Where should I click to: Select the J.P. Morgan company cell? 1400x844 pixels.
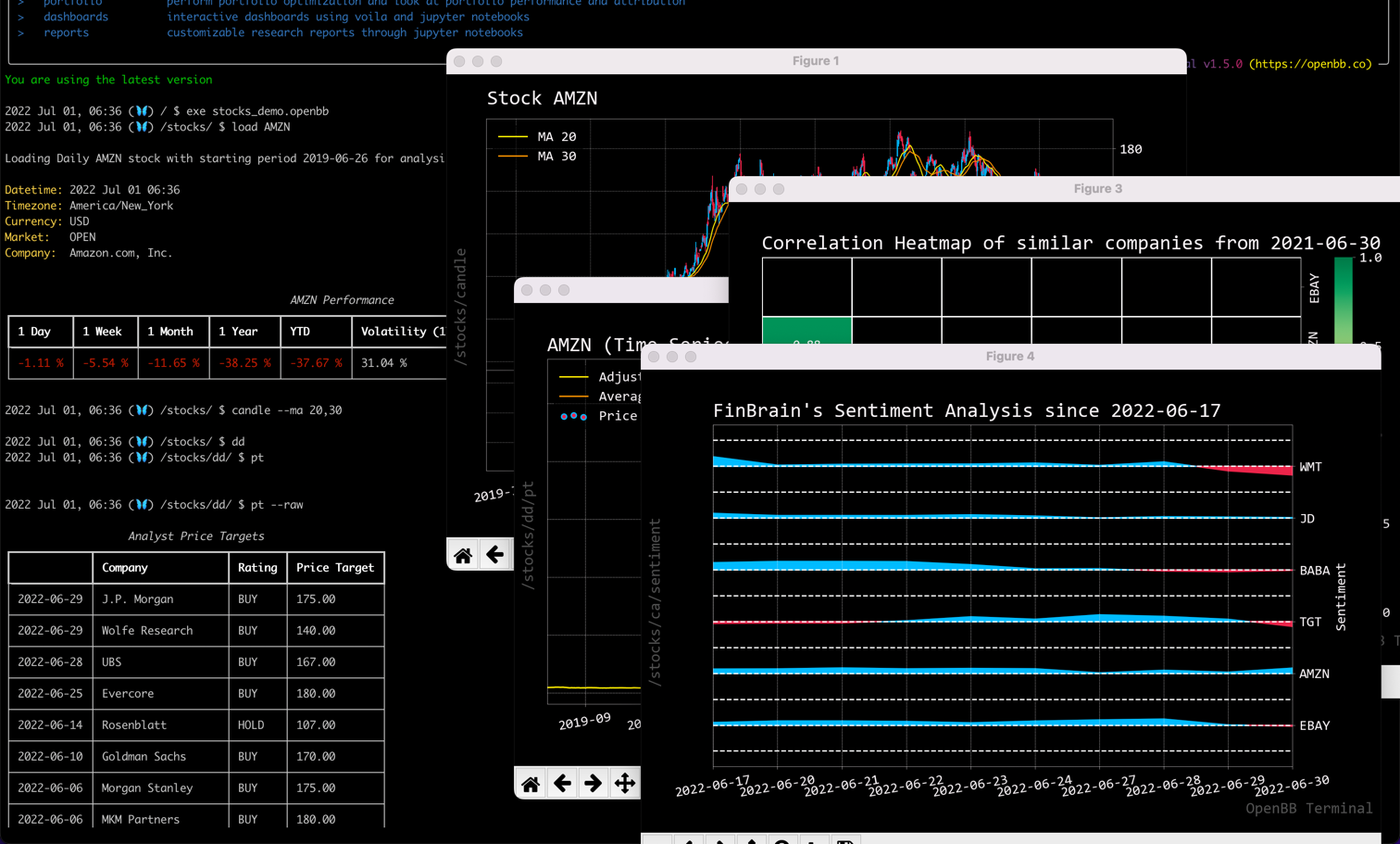coord(160,599)
